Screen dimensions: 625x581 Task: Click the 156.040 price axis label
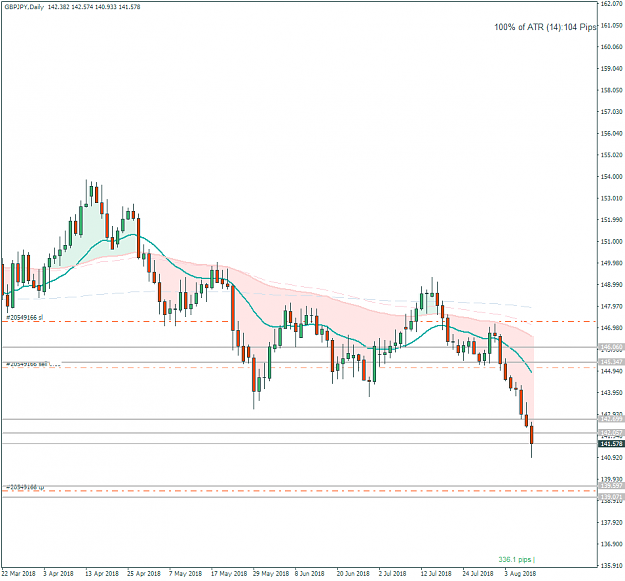(x=611, y=133)
